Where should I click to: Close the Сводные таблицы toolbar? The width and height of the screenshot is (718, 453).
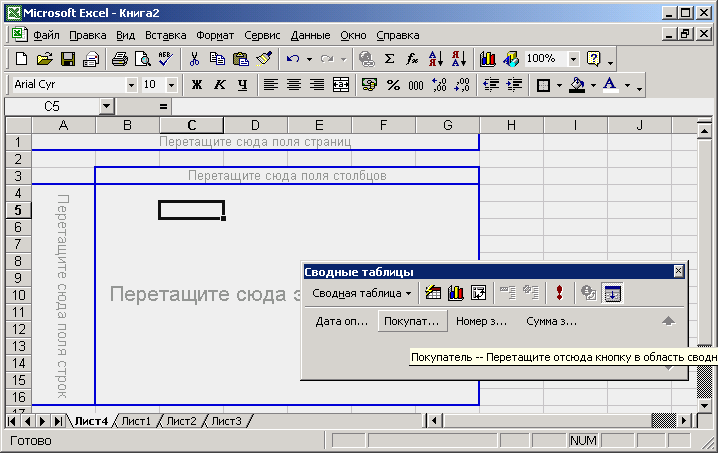point(678,271)
